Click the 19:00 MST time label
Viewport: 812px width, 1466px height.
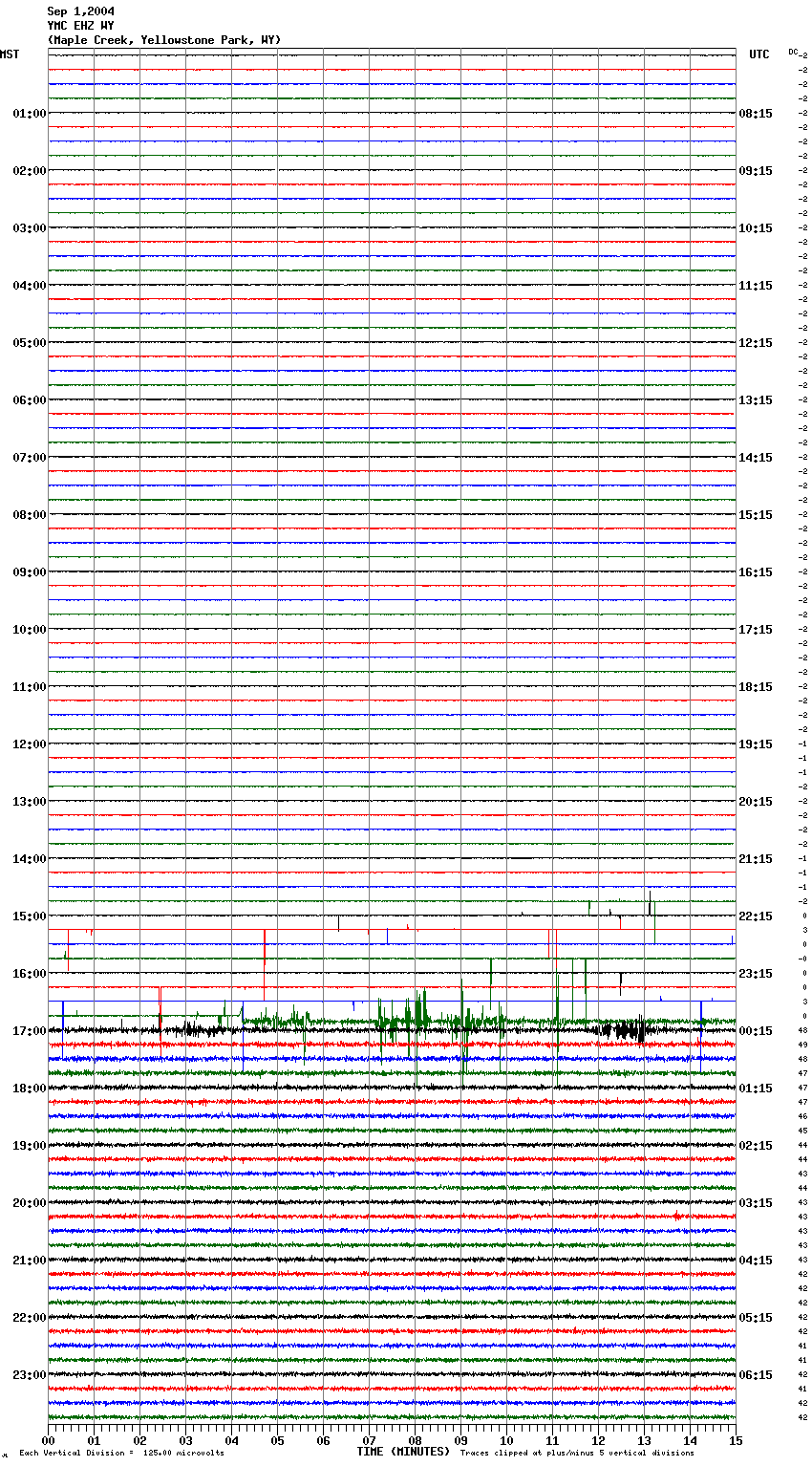(29, 1146)
